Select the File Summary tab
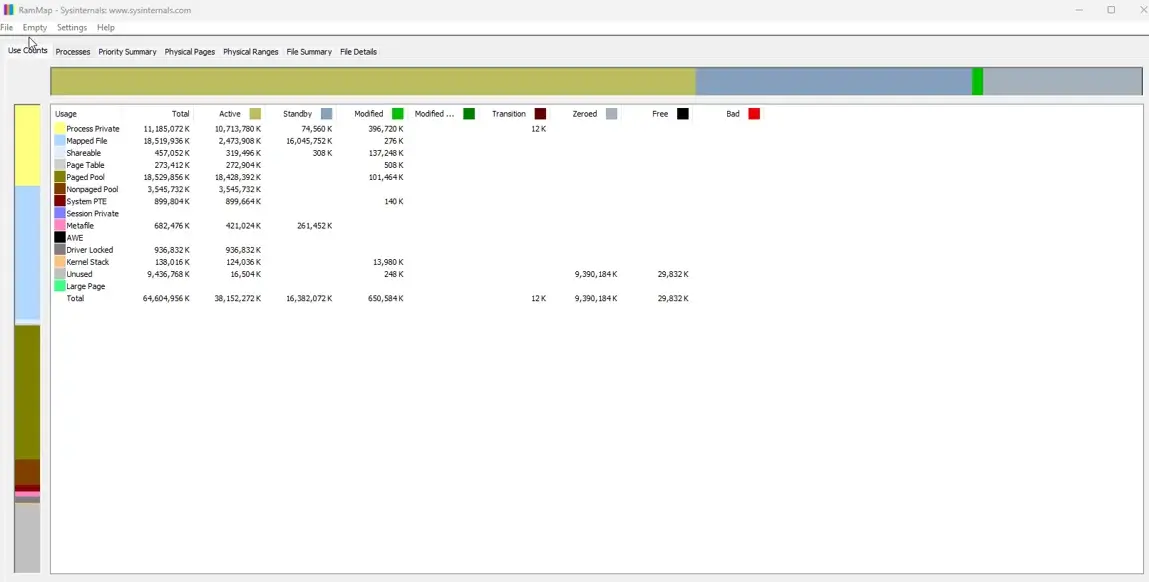Viewport: 1149px width, 582px height. (x=309, y=52)
